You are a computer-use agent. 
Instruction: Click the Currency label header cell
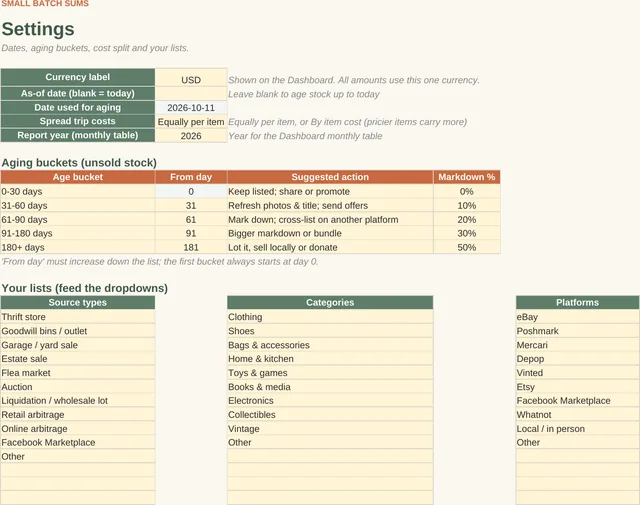[78, 78]
